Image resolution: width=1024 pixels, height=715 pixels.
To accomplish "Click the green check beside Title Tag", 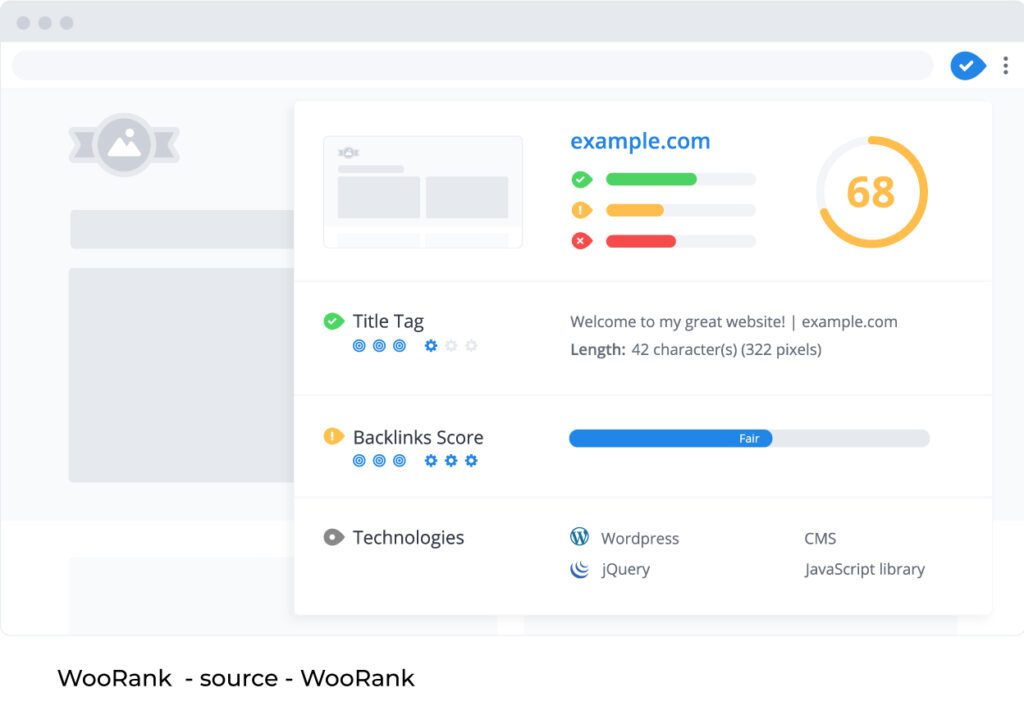I will point(334,321).
